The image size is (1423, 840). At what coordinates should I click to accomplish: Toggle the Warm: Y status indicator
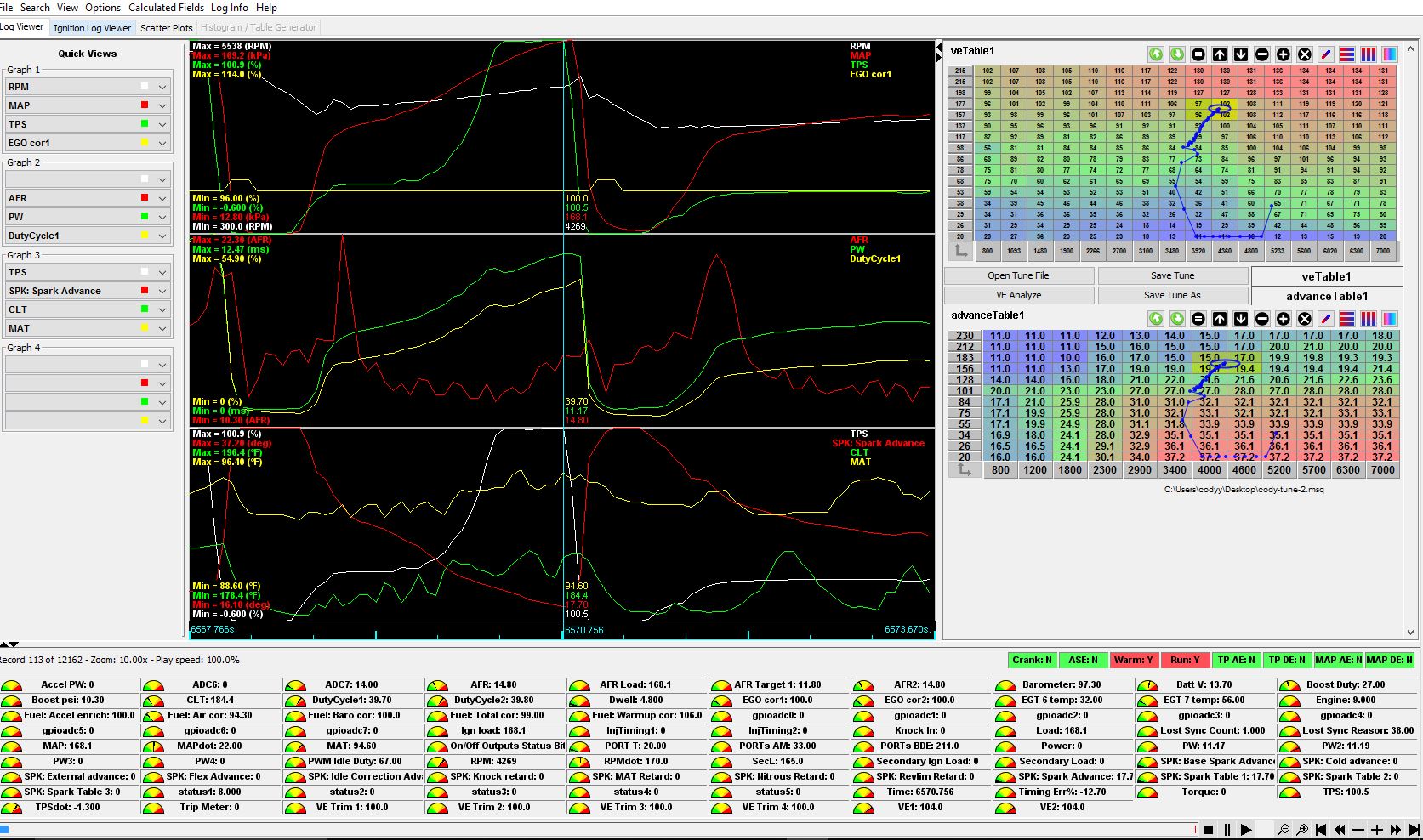(1134, 660)
